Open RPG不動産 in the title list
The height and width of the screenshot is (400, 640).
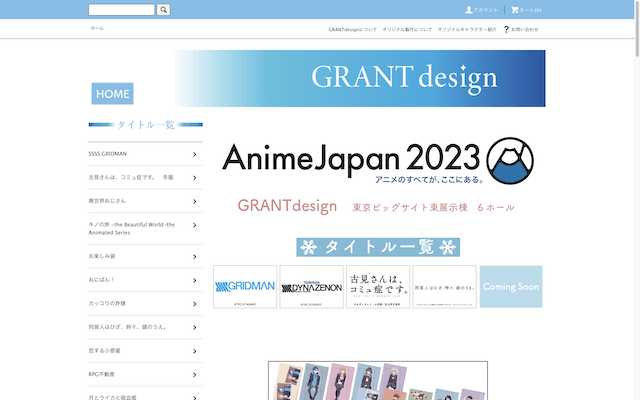[146, 374]
